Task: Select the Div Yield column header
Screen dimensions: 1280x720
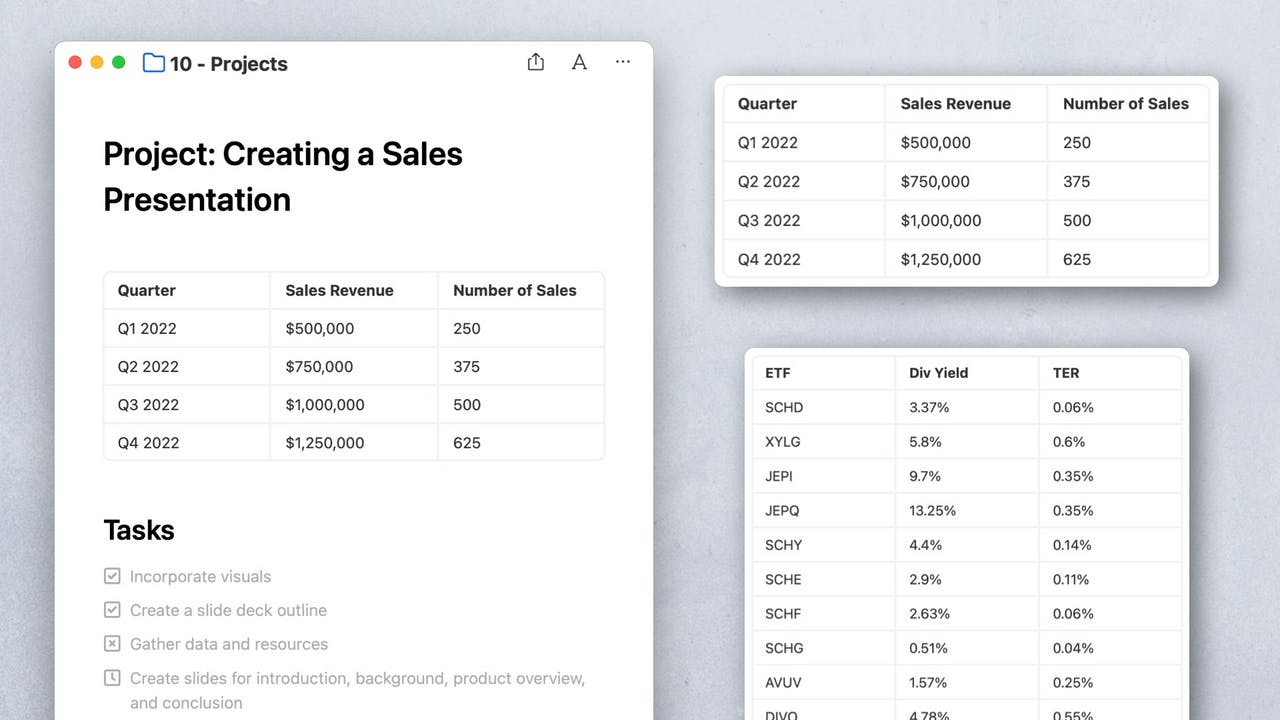Action: 938,373
